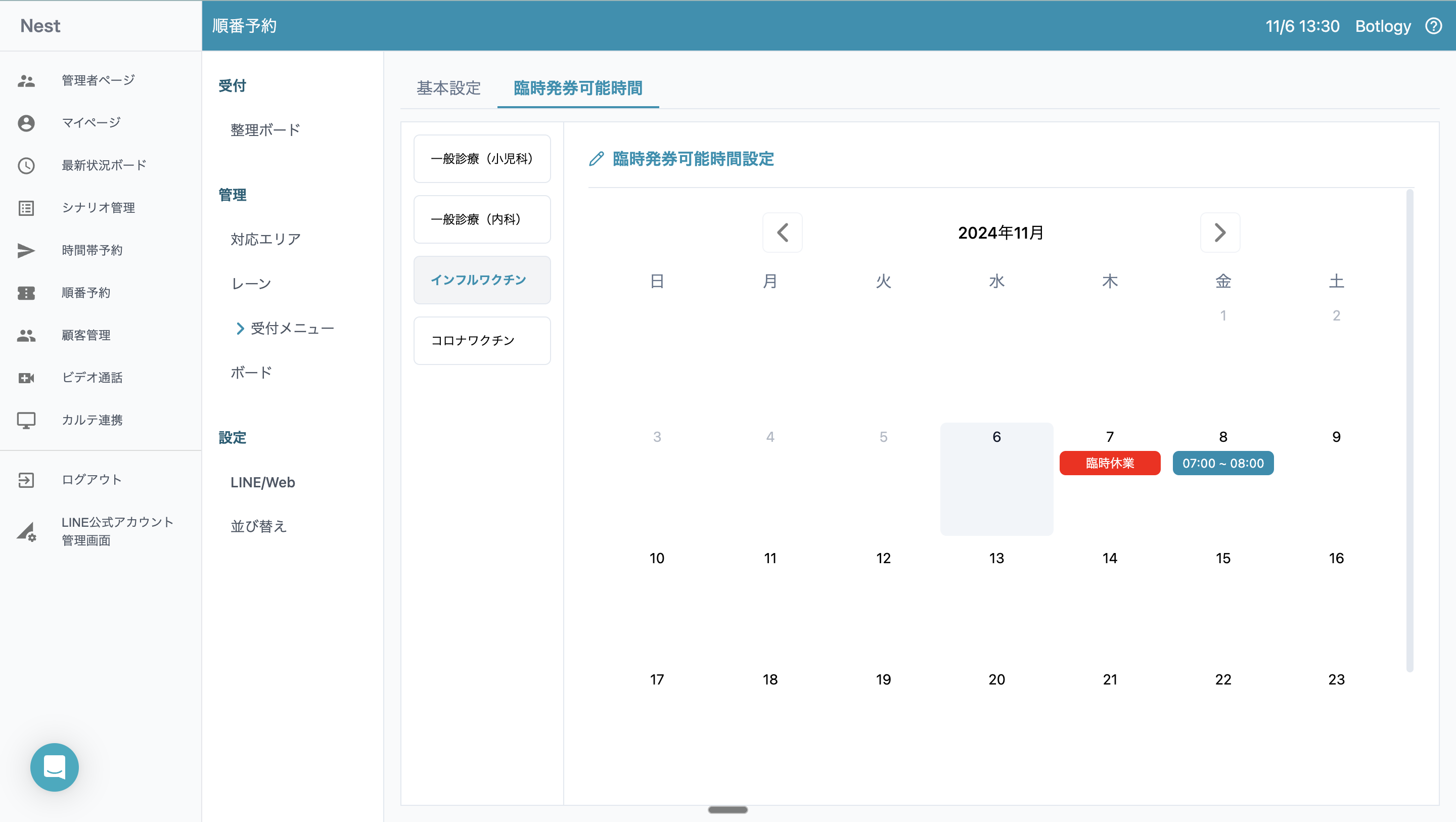
Task: Go to previous month with left chevron
Action: 782,233
